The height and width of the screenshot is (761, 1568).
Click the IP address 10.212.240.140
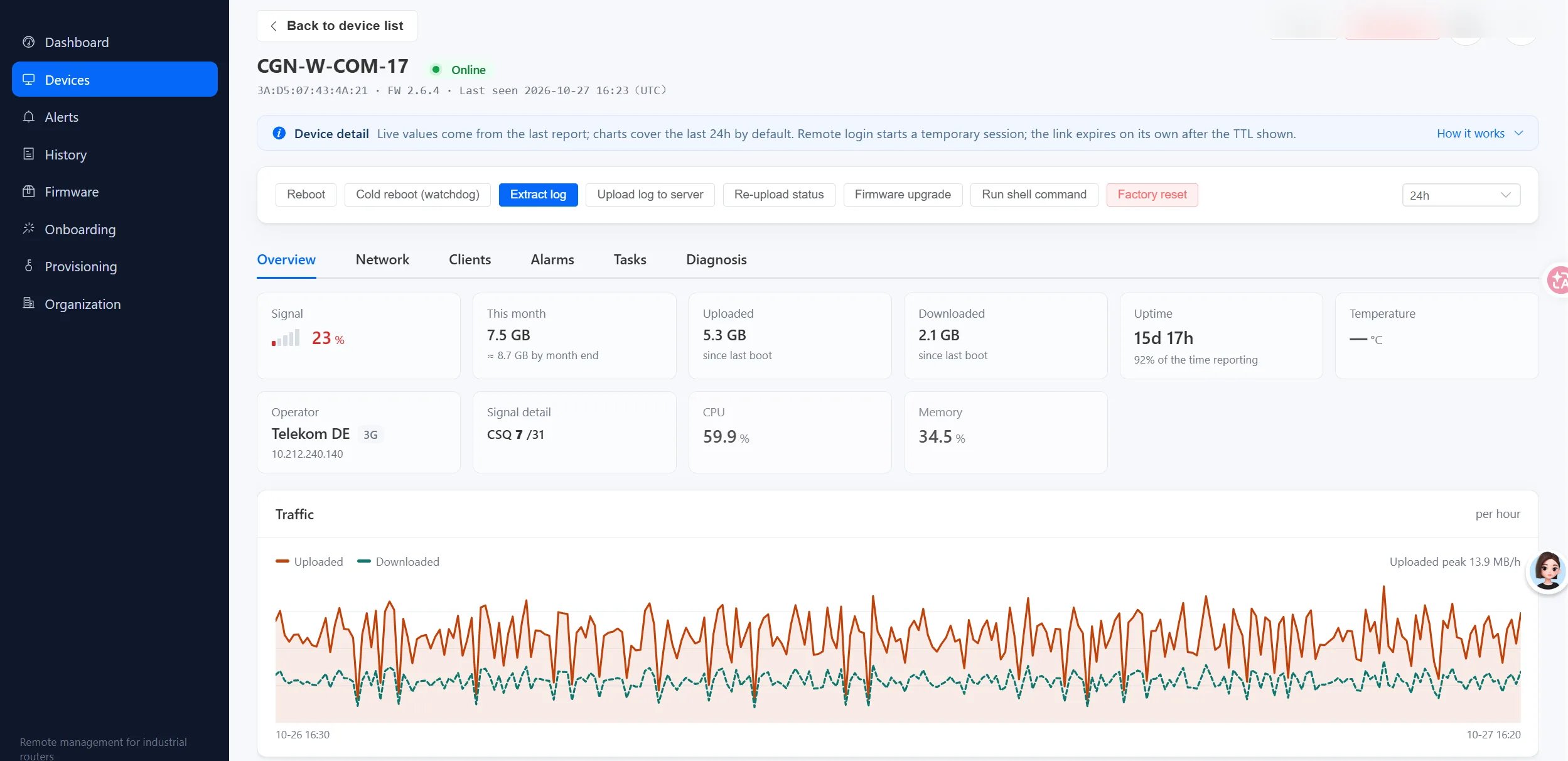(307, 454)
